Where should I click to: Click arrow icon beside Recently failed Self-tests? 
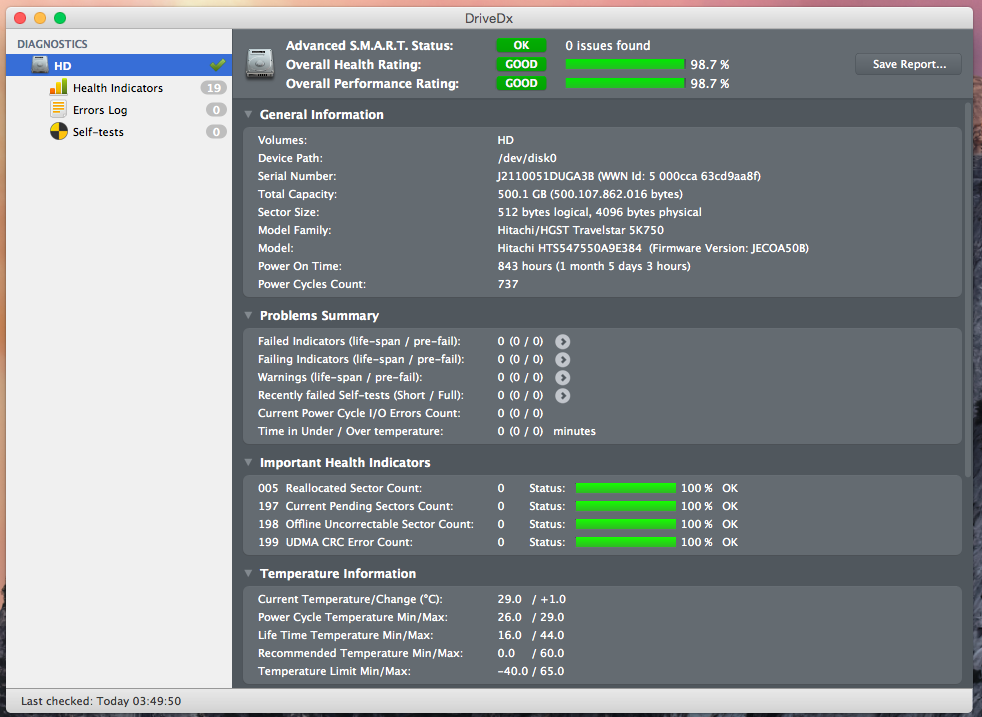[x=562, y=396]
